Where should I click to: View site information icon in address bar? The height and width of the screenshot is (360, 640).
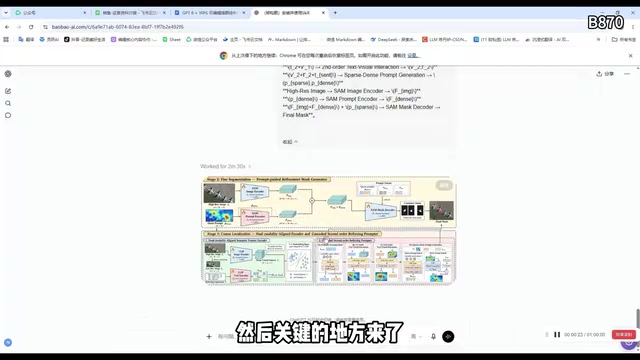pyautogui.click(x=45, y=27)
